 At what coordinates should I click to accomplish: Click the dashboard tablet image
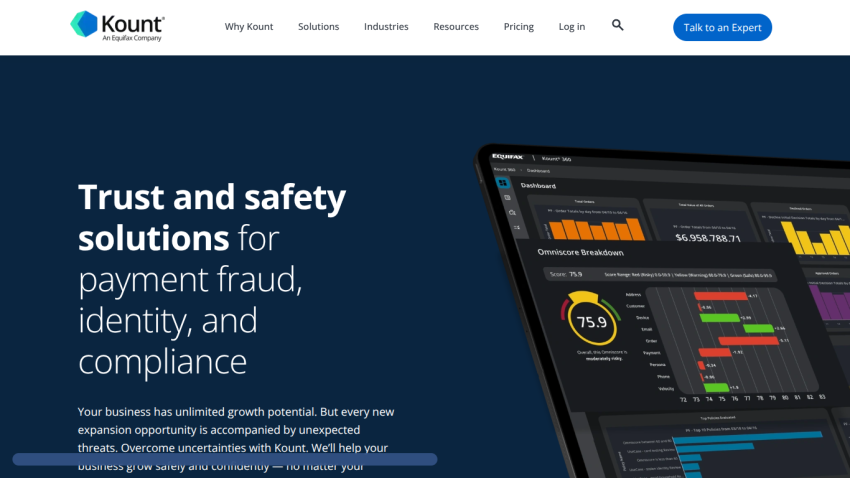(x=661, y=312)
